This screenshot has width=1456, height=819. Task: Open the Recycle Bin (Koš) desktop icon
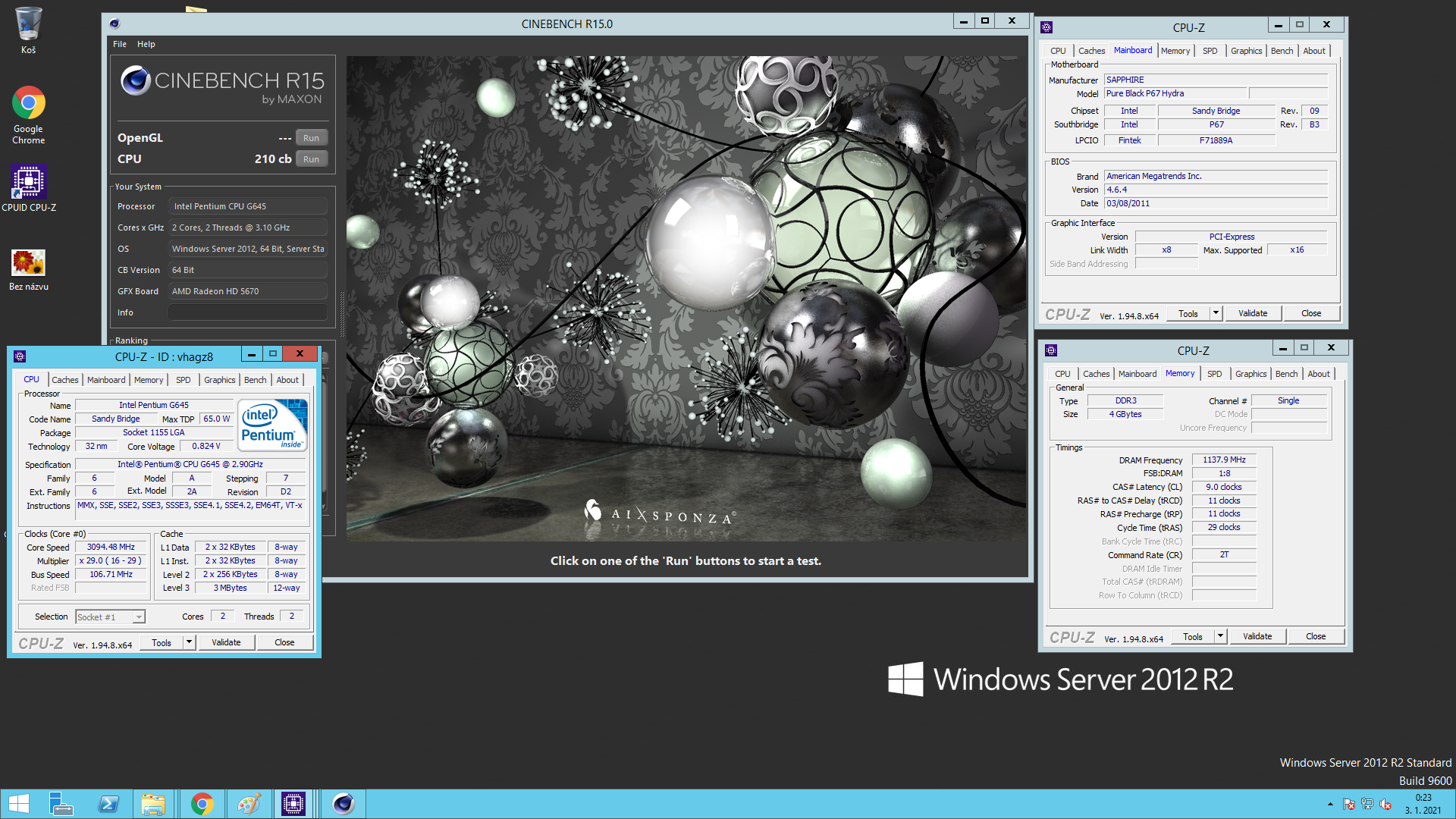[28, 30]
